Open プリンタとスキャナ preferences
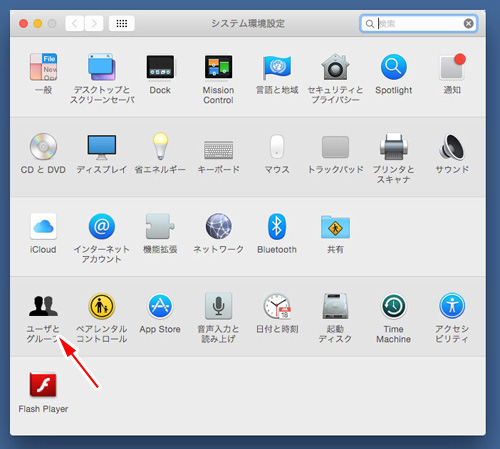This screenshot has width=500, height=449. point(394,147)
